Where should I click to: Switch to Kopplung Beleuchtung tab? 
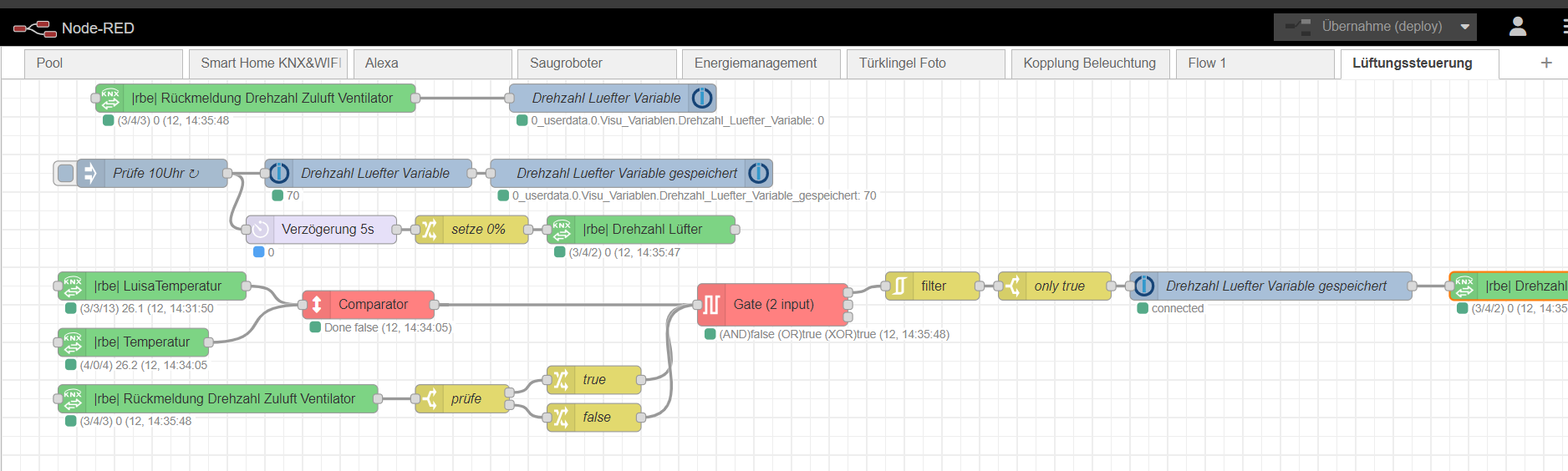tap(1091, 63)
